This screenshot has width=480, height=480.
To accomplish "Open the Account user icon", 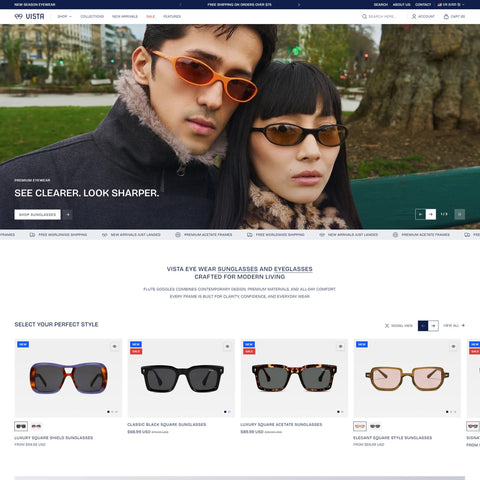I will click(x=414, y=16).
